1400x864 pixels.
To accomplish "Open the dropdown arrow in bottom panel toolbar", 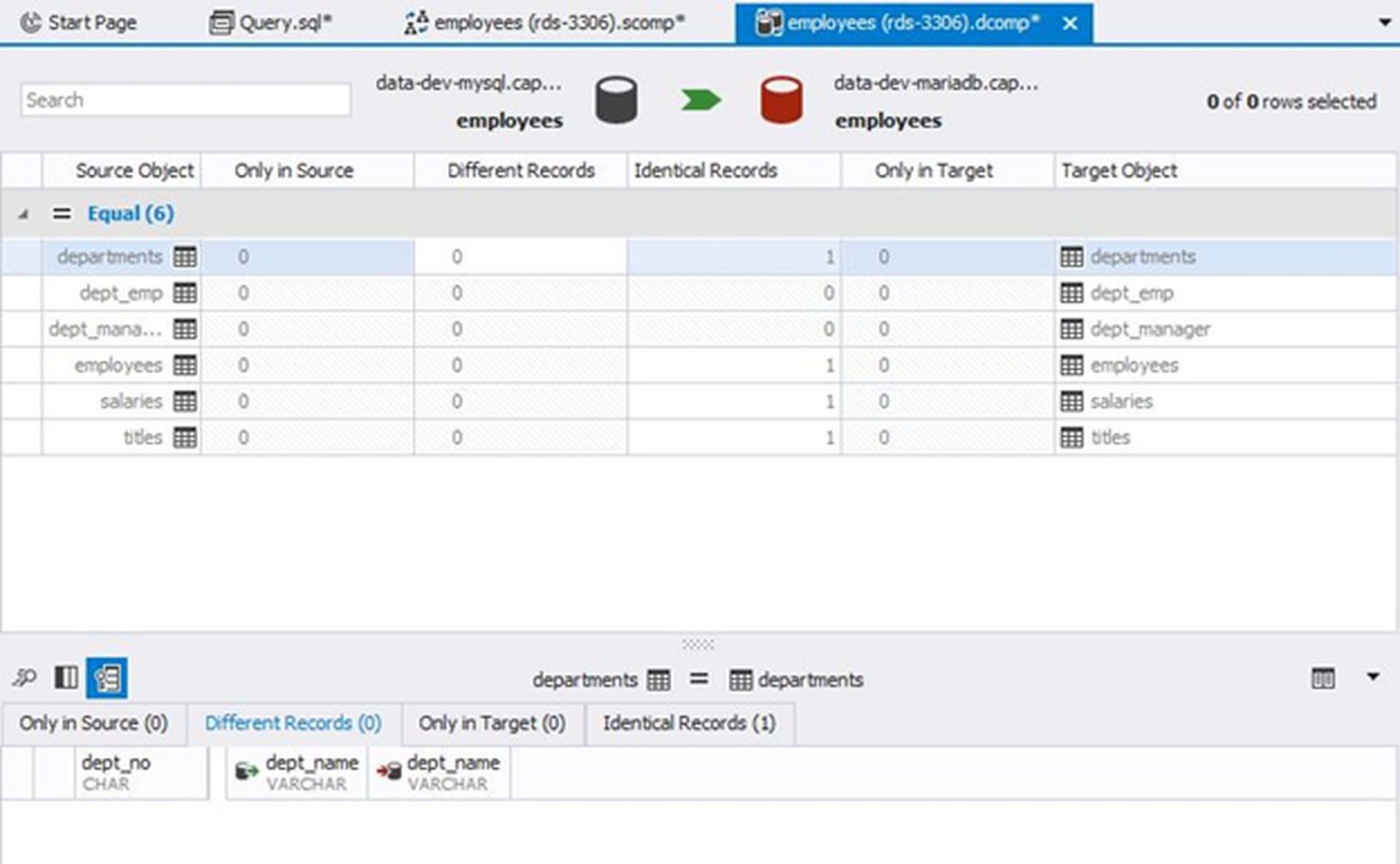I will click(x=1371, y=678).
